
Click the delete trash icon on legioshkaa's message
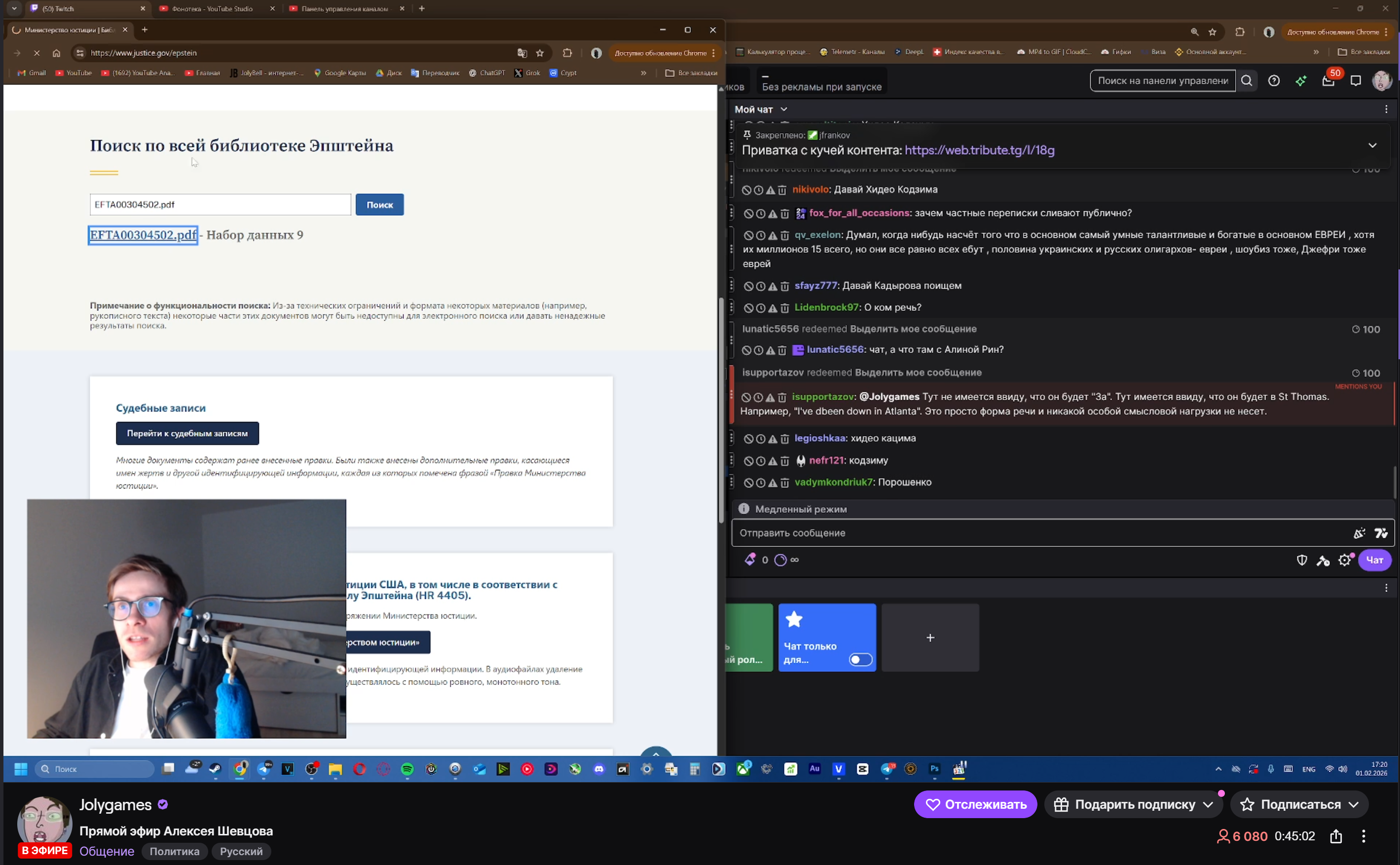(x=785, y=439)
